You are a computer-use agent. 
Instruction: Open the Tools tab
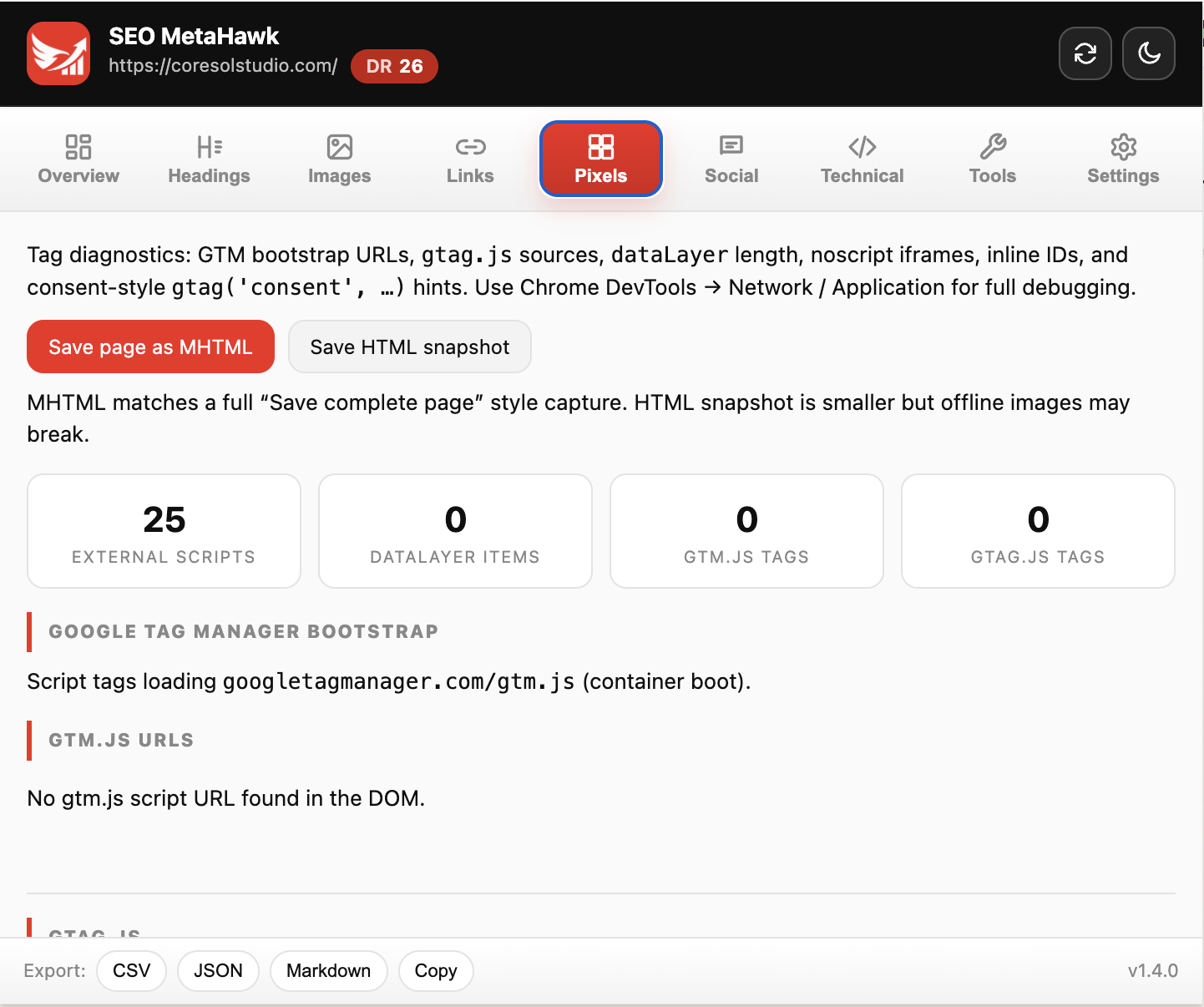(993, 159)
